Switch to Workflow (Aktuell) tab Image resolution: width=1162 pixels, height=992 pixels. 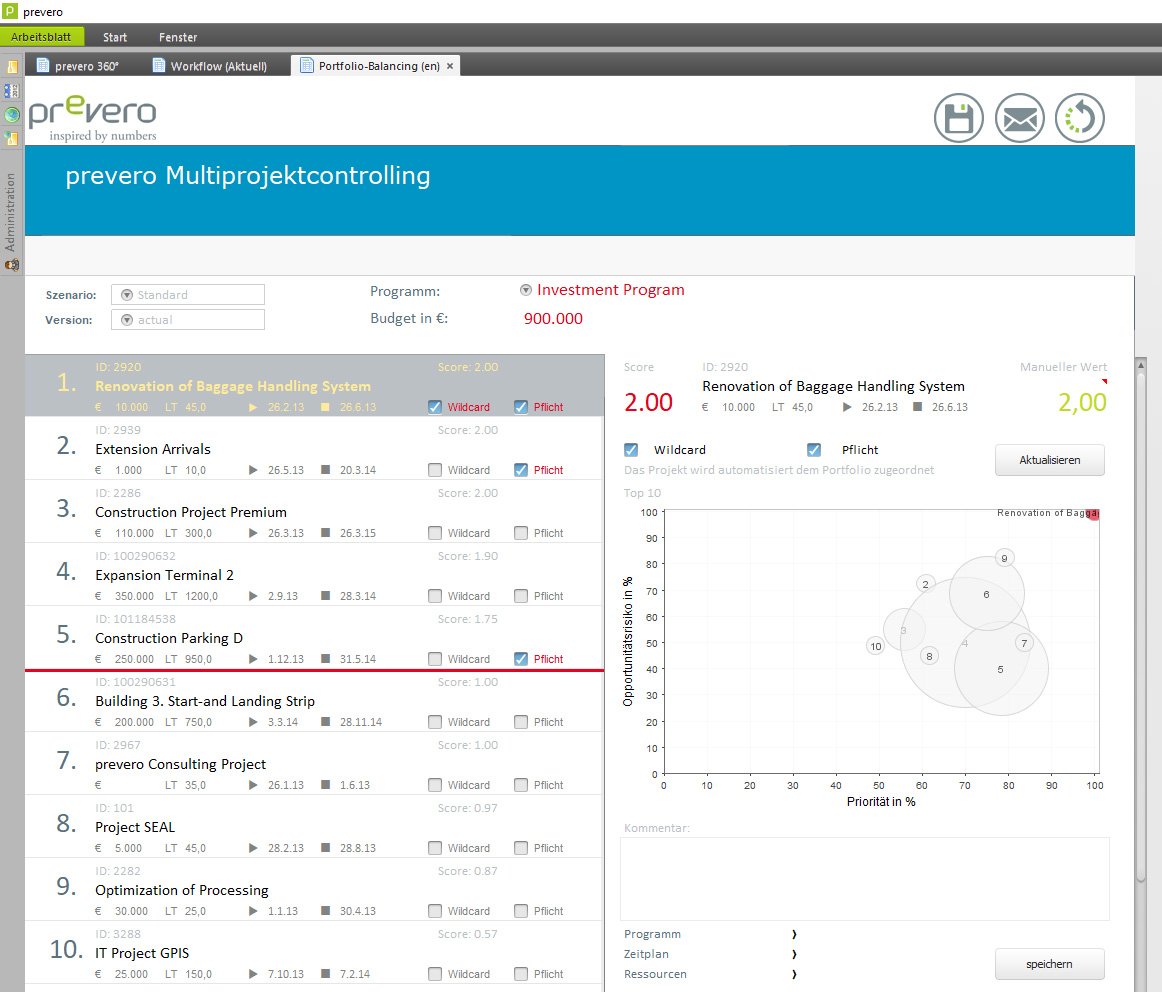tap(210, 66)
